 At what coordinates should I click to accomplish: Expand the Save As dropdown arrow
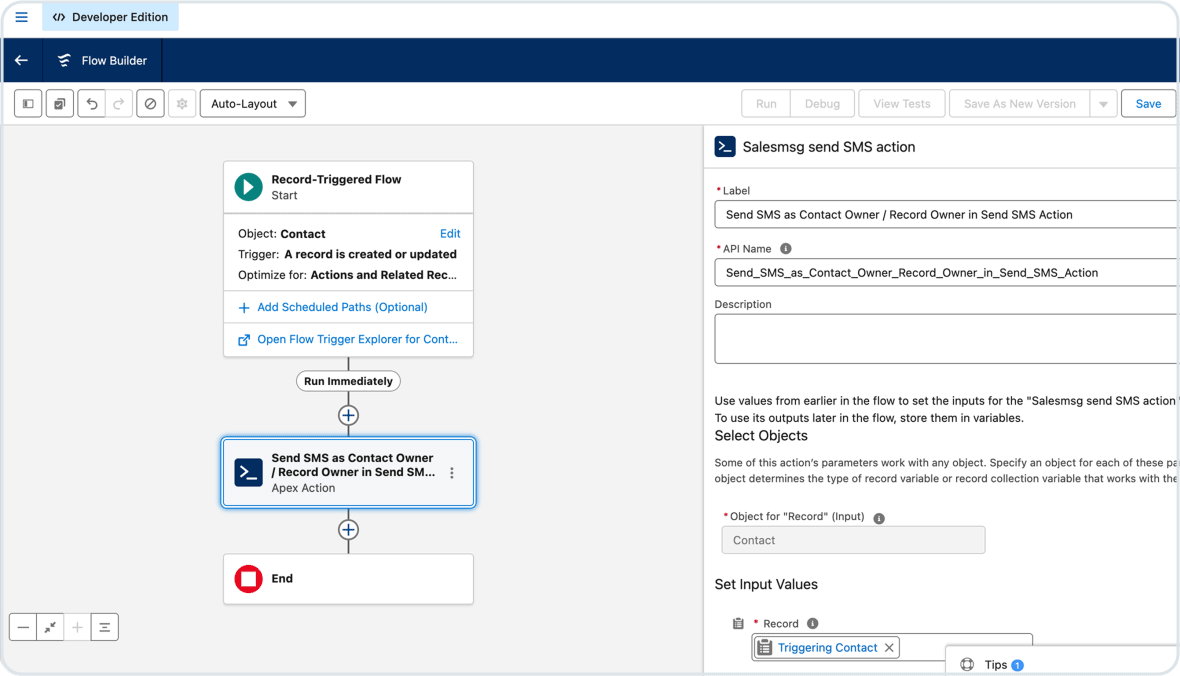(x=1103, y=104)
